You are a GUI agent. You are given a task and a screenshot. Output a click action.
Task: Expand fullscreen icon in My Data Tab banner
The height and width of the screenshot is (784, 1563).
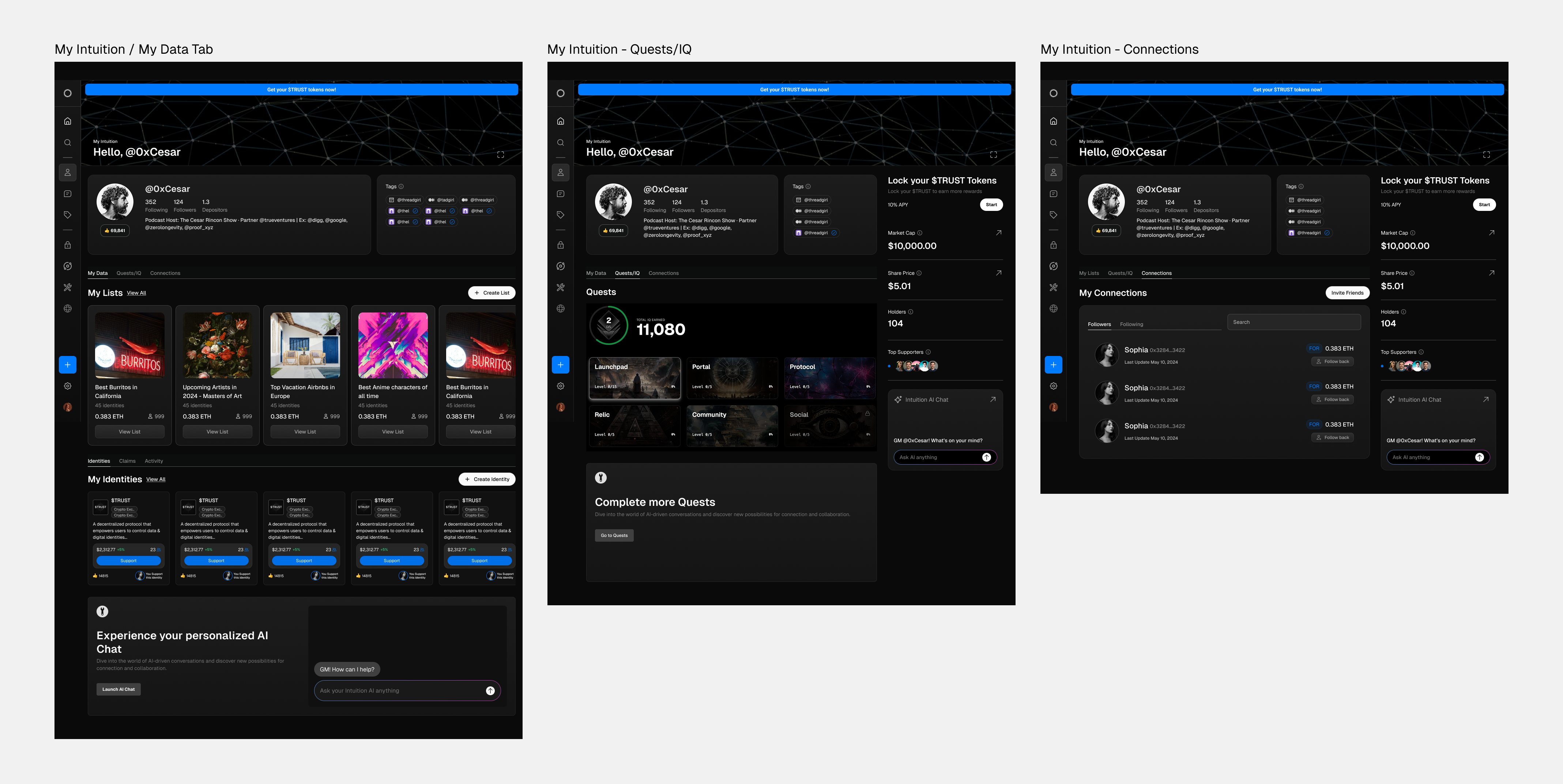point(501,155)
